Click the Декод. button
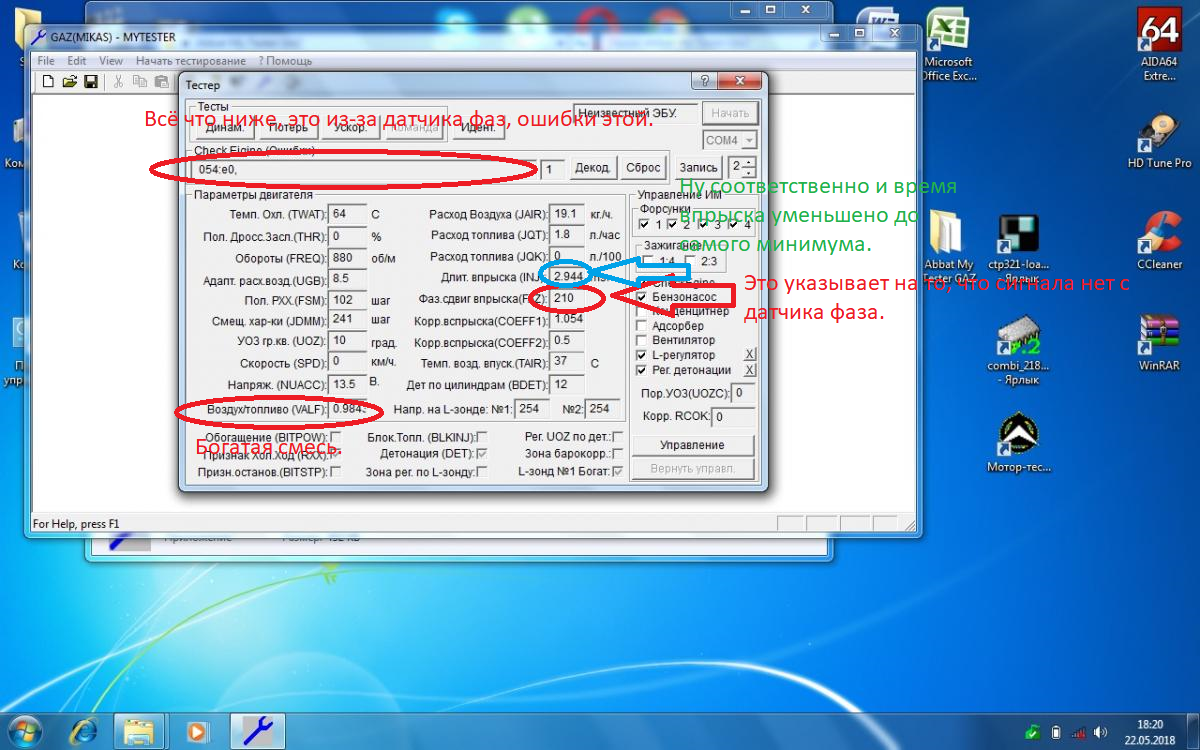 click(593, 168)
